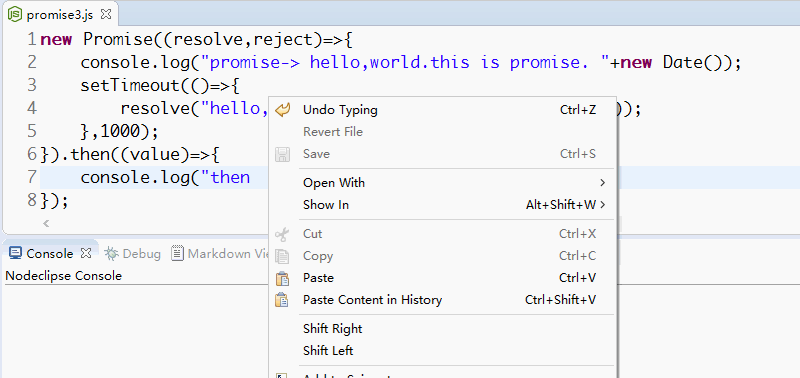Click the console.log on line 2

tap(135, 62)
